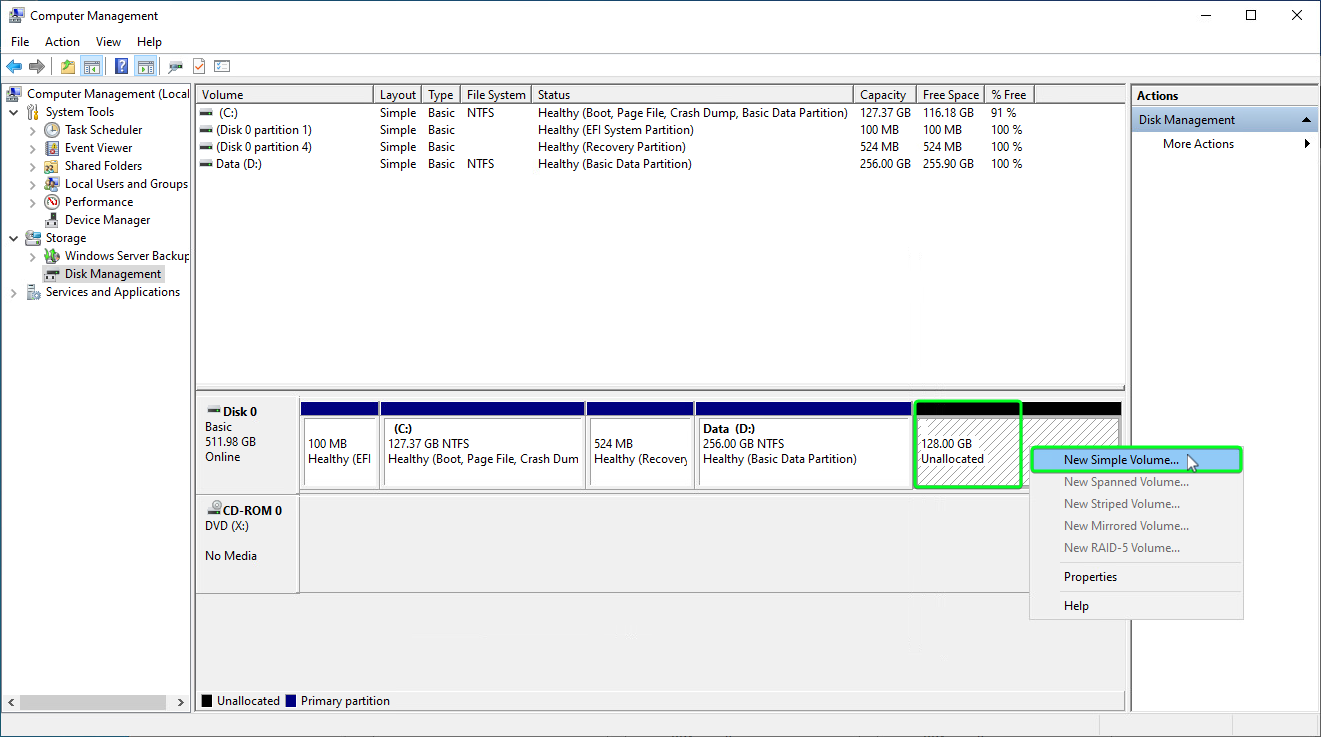The height and width of the screenshot is (737, 1321).
Task: Sort by the Capacity column header
Action: [884, 95]
